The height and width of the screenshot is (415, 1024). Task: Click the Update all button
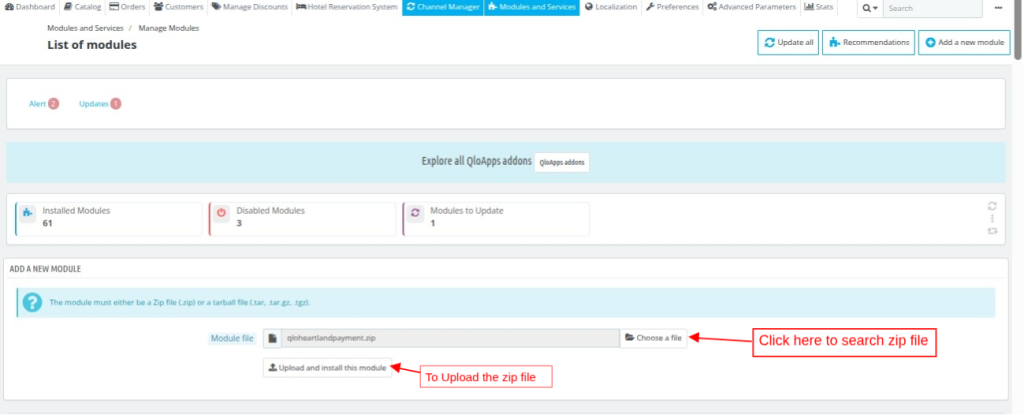click(788, 42)
